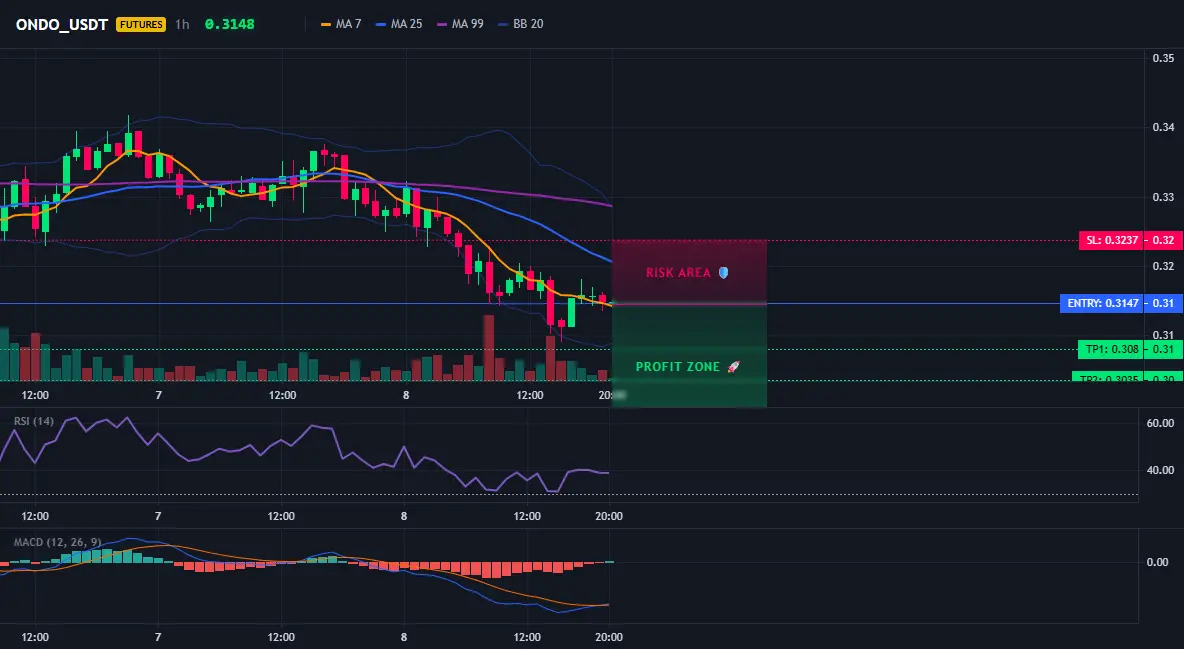The width and height of the screenshot is (1184, 649).
Task: Click the shield icon beside RISK AREA
Action: click(x=723, y=273)
